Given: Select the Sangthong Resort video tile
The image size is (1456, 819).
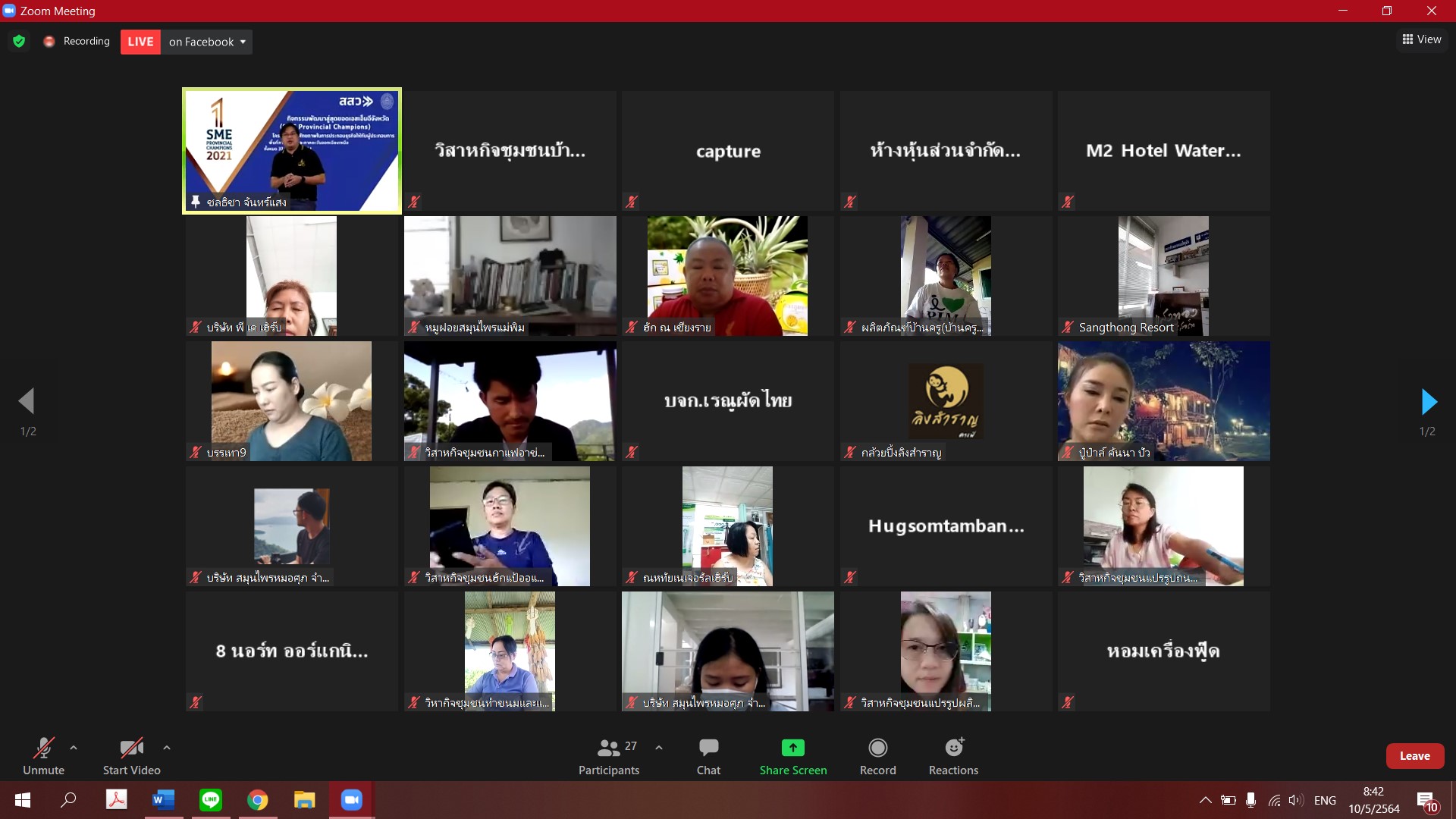Looking at the screenshot, I should coord(1163,276).
